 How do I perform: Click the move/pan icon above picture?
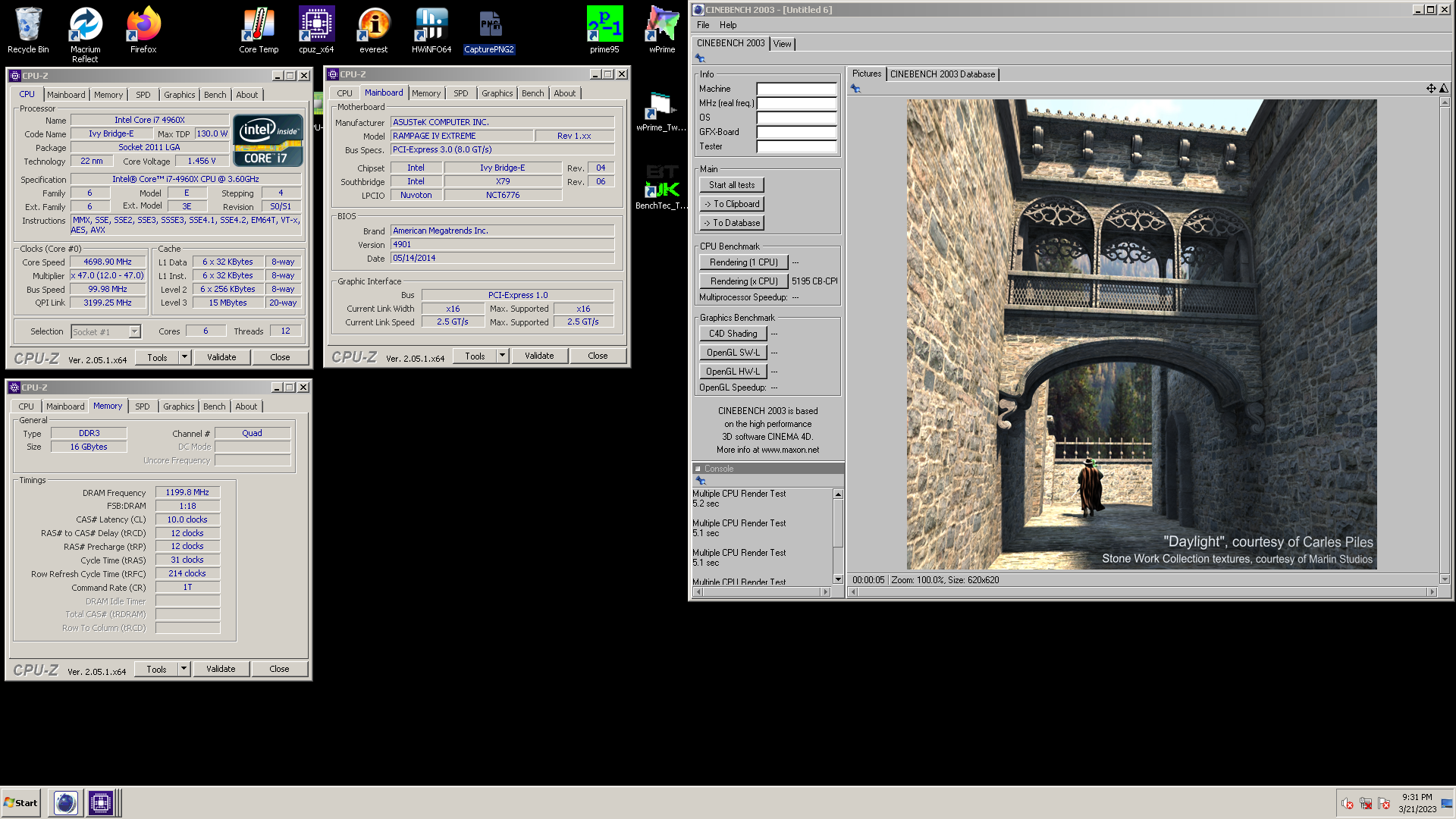[x=1431, y=89]
